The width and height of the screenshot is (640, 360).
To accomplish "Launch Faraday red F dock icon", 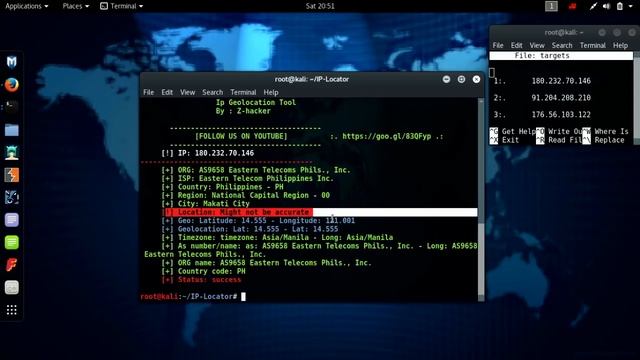I will click(11, 265).
